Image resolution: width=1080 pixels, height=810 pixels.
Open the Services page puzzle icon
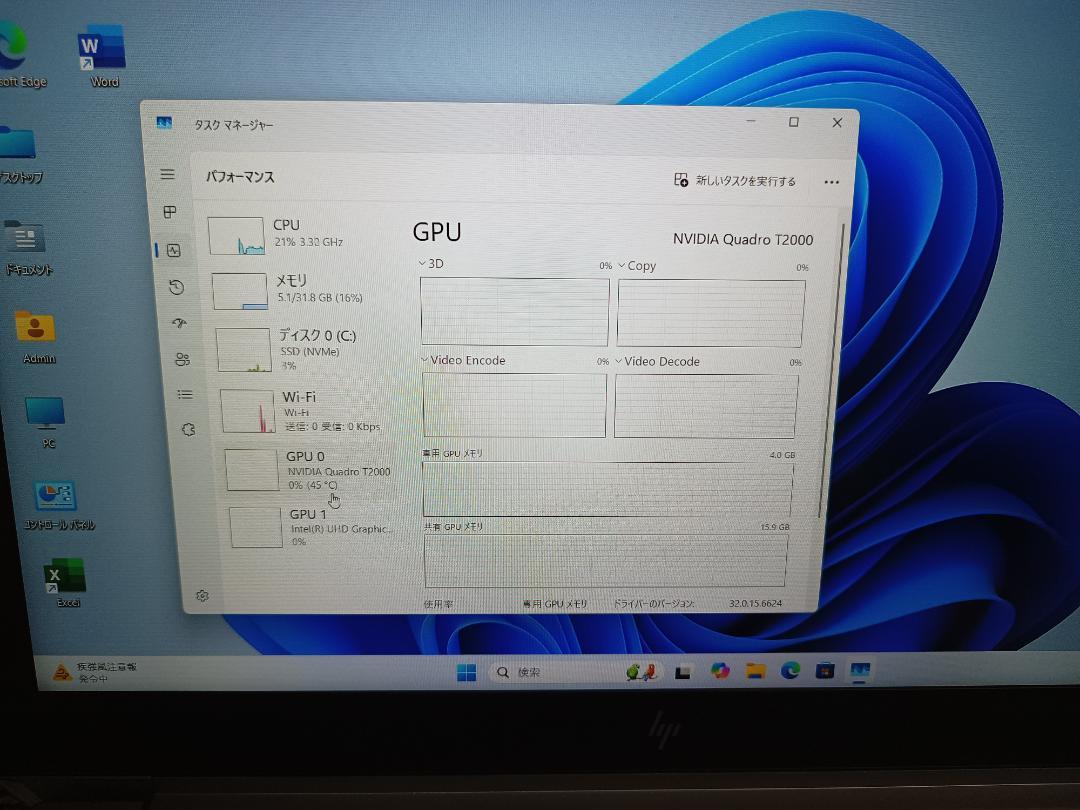pyautogui.click(x=188, y=430)
